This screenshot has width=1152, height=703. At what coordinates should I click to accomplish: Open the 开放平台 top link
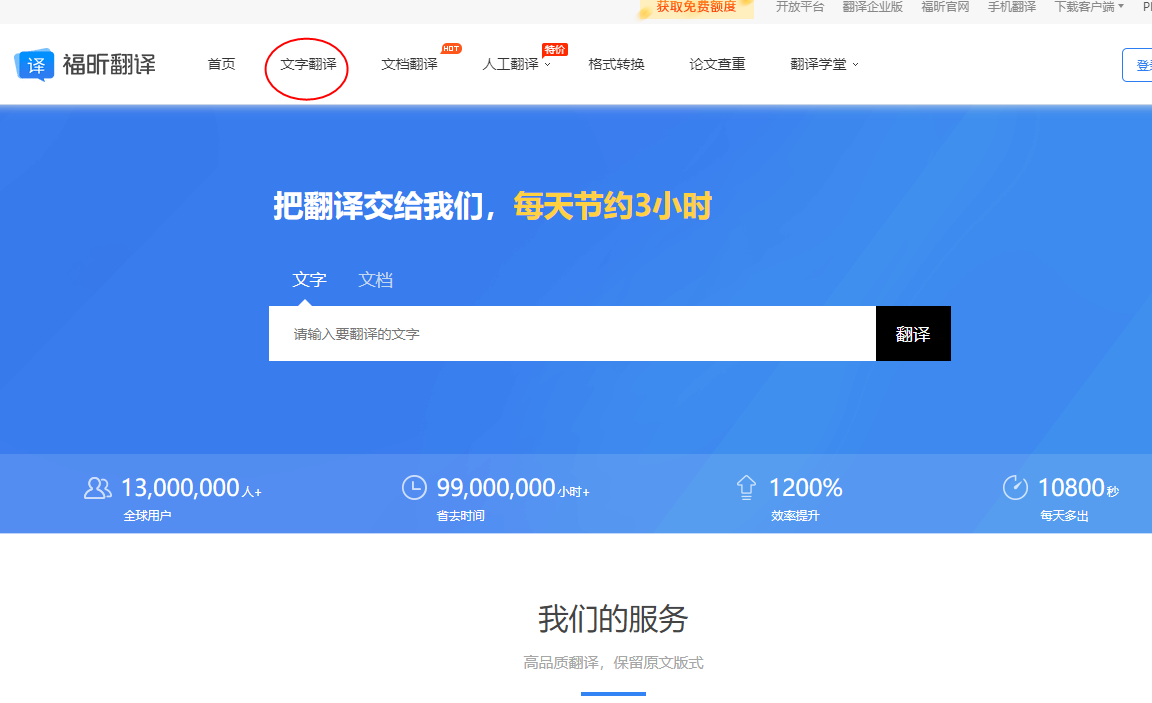click(x=800, y=7)
